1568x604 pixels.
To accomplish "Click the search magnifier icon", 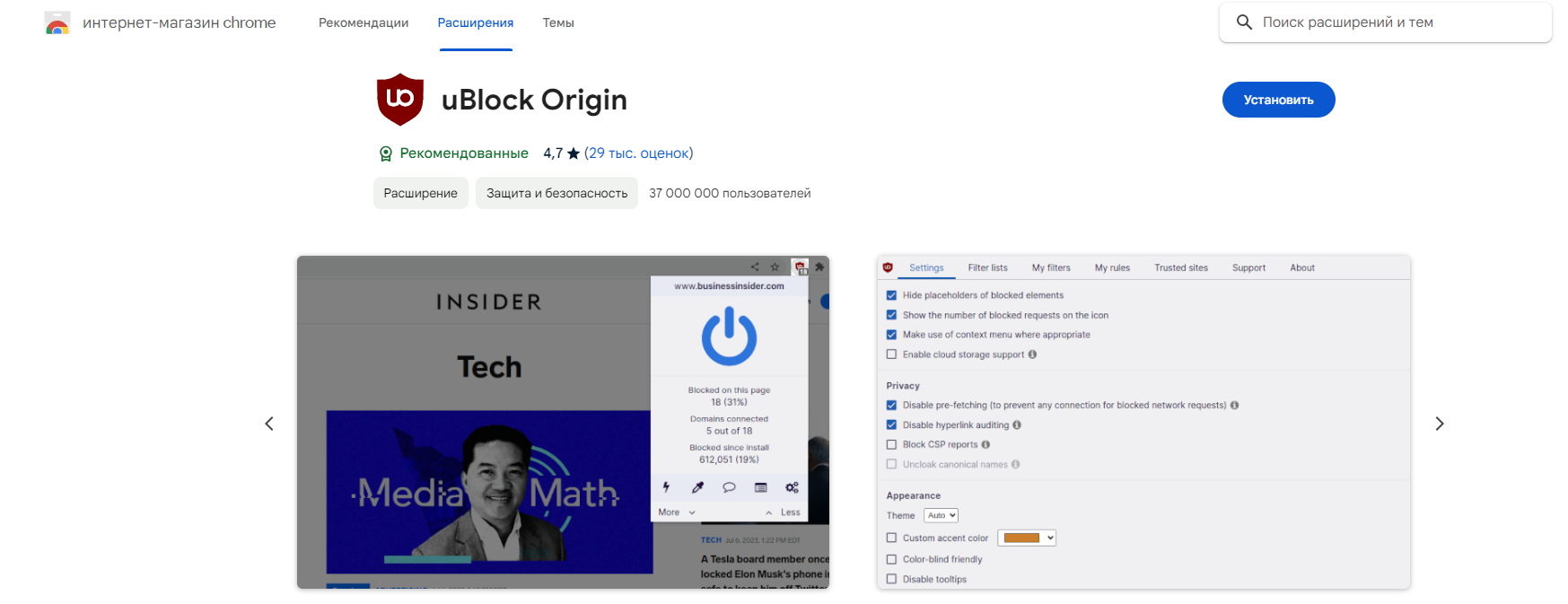I will tap(1244, 22).
